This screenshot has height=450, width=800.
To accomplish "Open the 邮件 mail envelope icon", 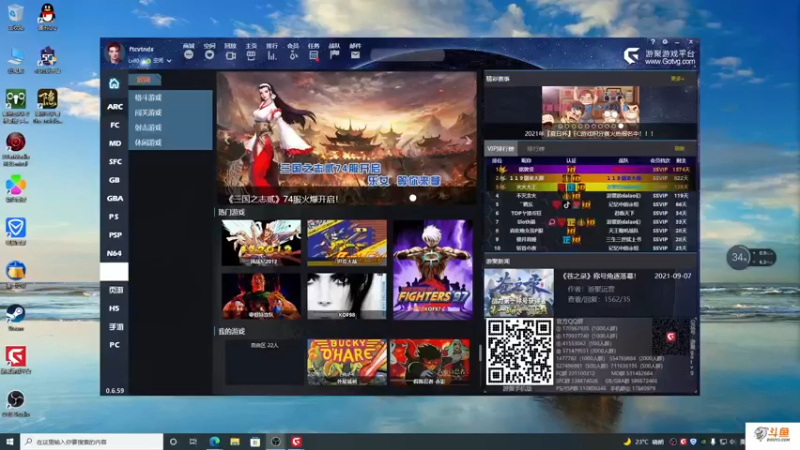I will click(356, 55).
